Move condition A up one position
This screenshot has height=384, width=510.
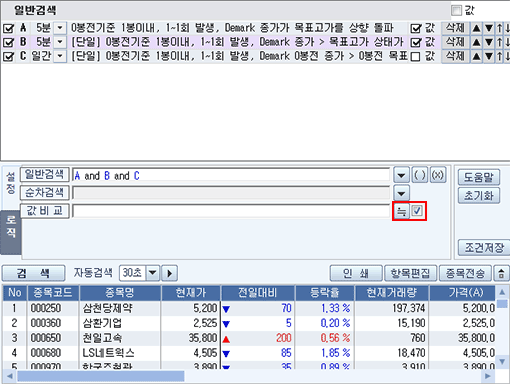476,28
